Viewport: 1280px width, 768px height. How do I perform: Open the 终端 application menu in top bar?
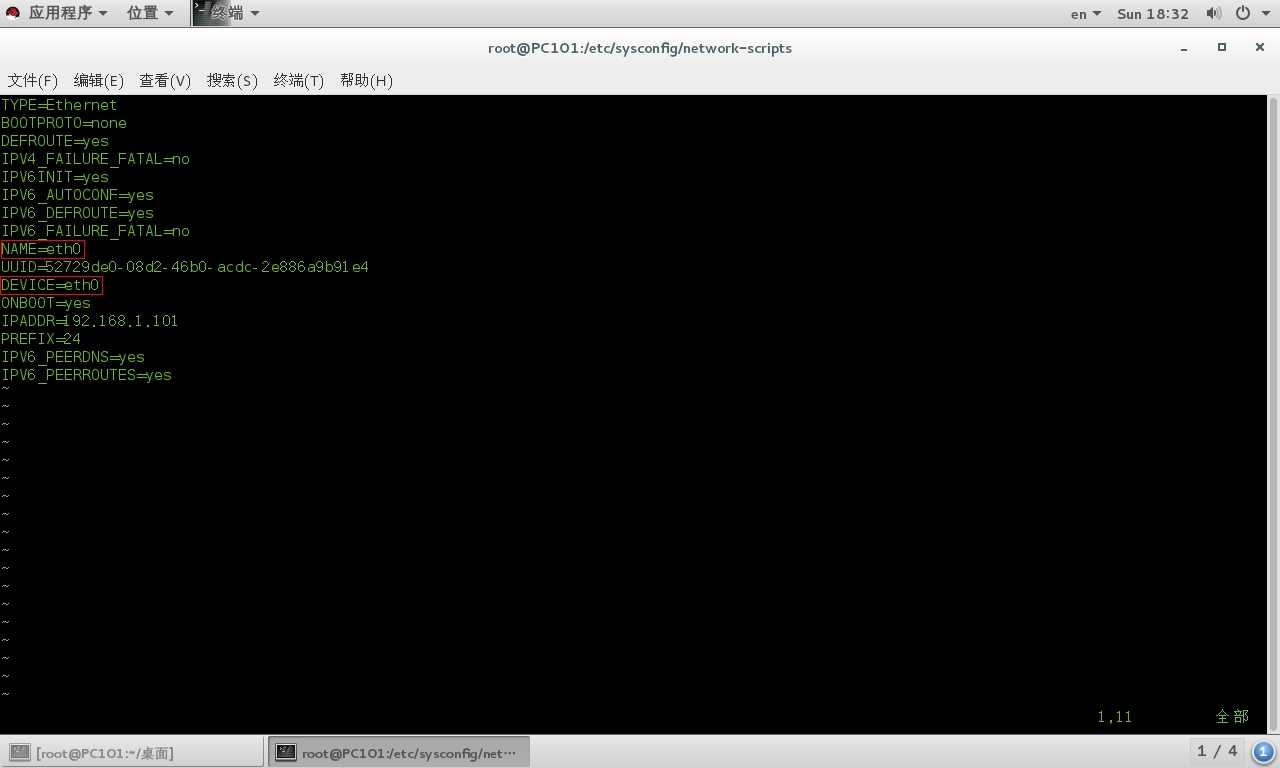227,13
